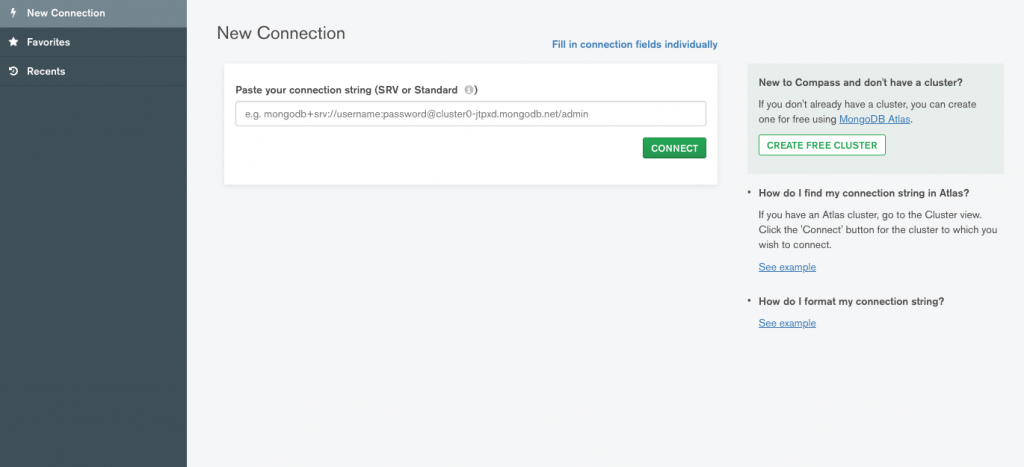This screenshot has width=1024, height=467.
Task: Focus the connection string input field
Action: [470, 114]
